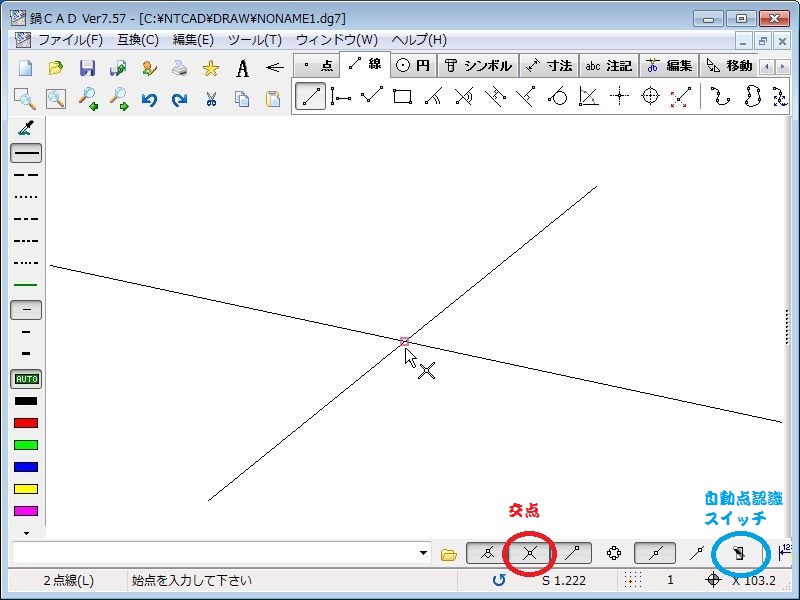Open the 編集(E) menu
800x600 pixels.
193,40
